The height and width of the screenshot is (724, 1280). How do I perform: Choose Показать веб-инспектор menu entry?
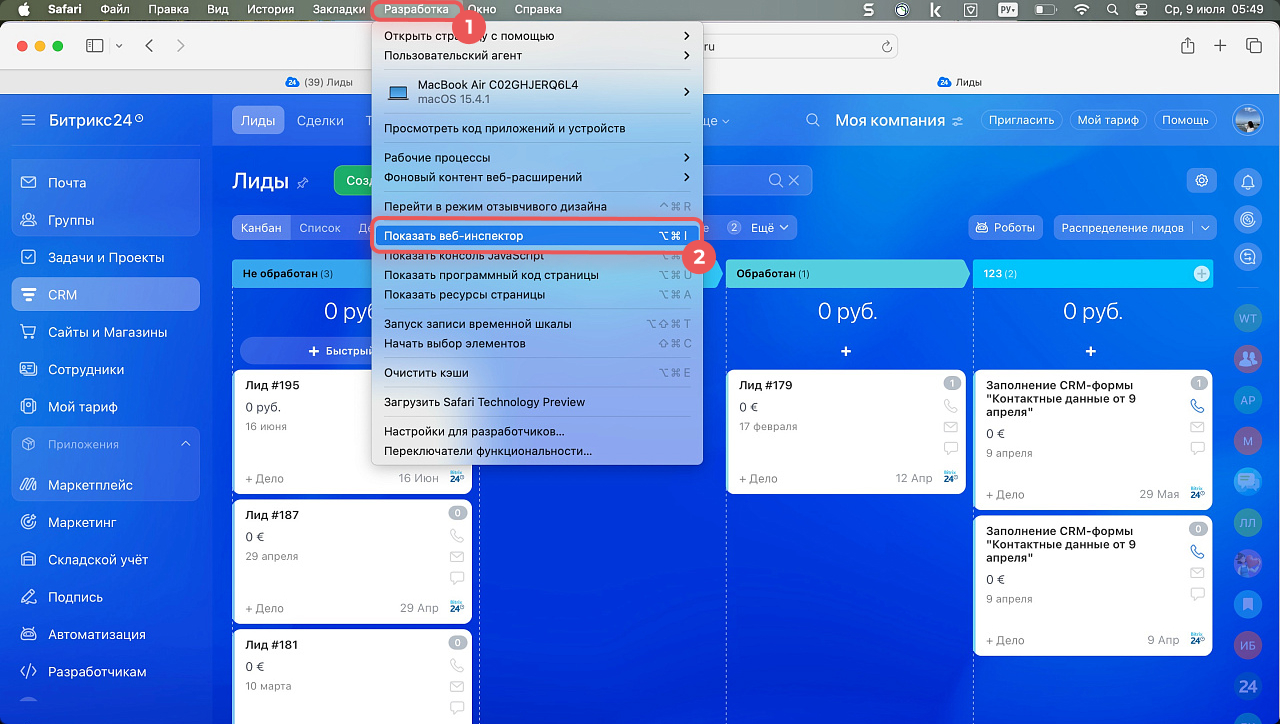click(x=537, y=236)
